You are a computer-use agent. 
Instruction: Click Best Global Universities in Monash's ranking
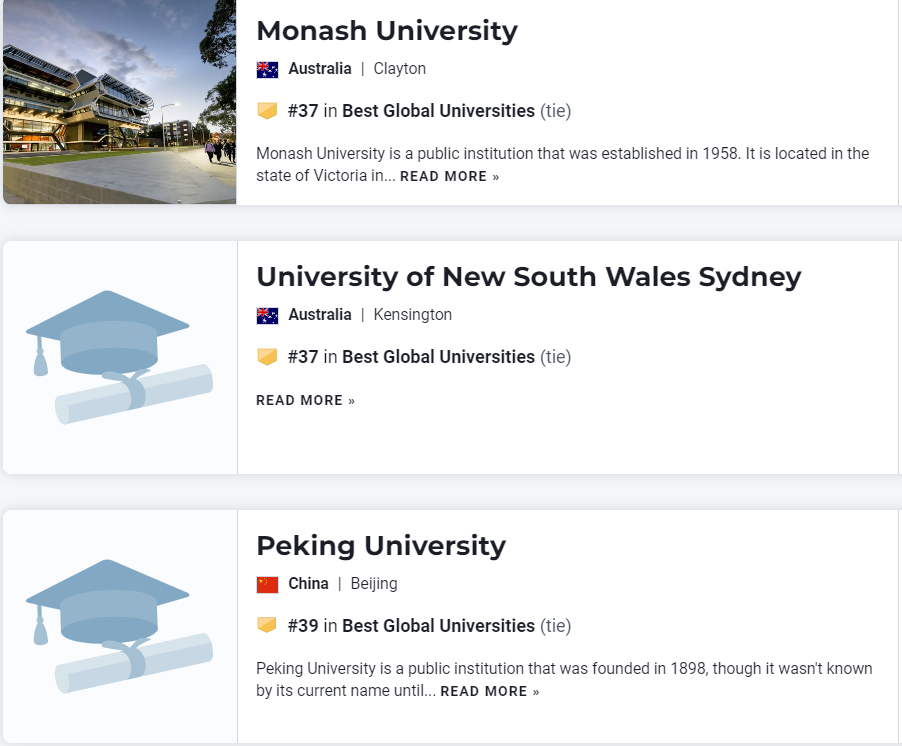coord(438,111)
